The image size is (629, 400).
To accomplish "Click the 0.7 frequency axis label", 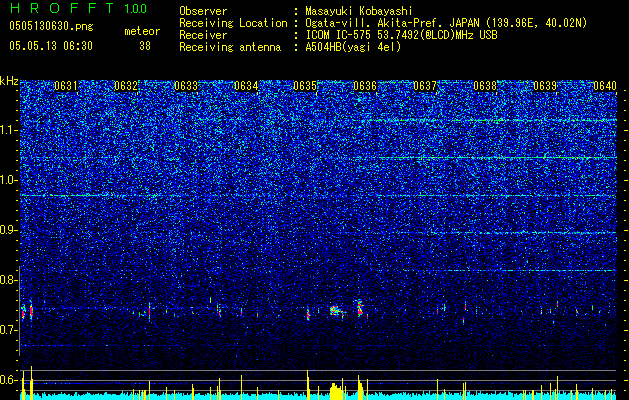I will (x=8, y=330).
